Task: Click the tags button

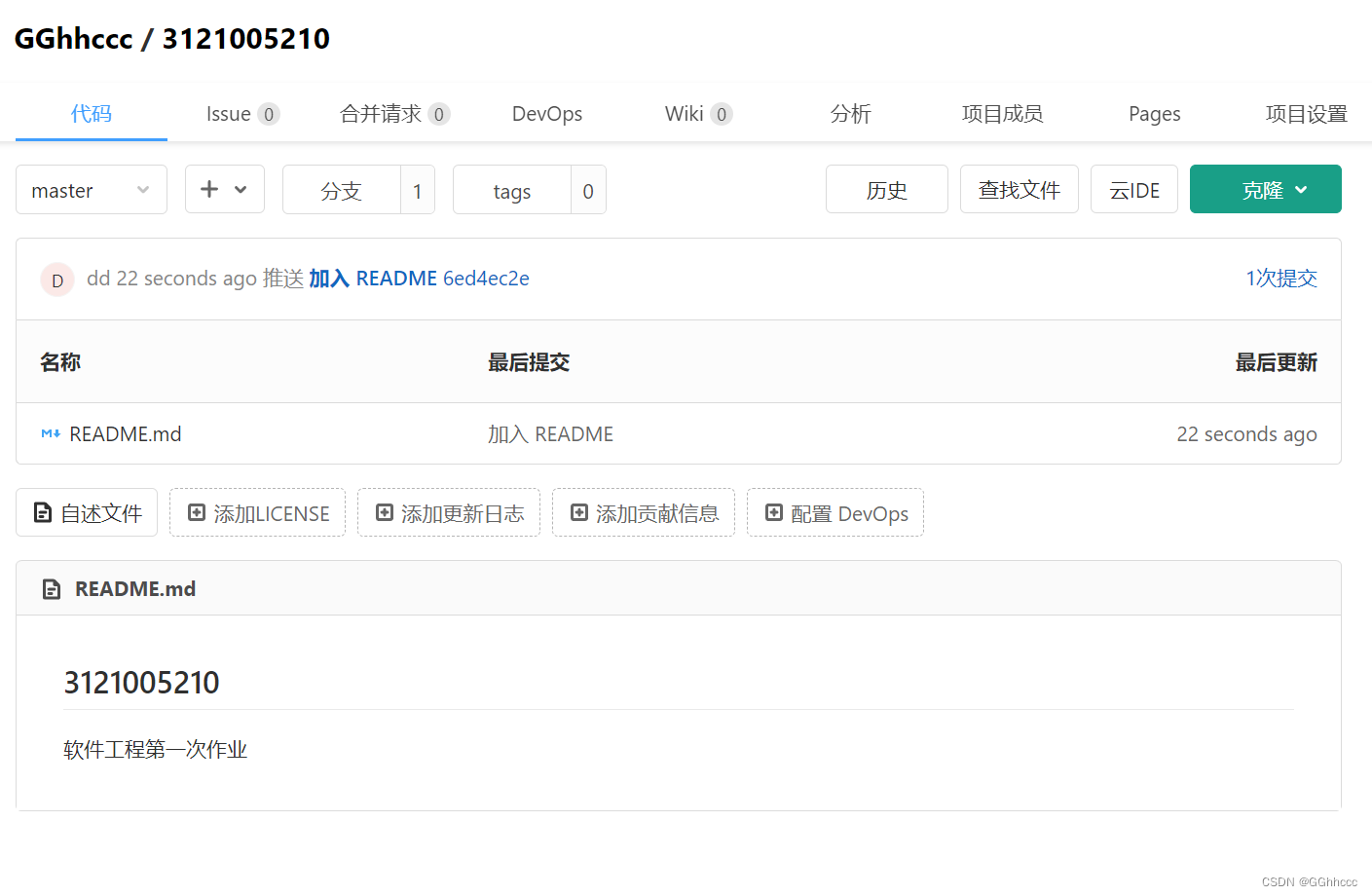Action: [512, 190]
